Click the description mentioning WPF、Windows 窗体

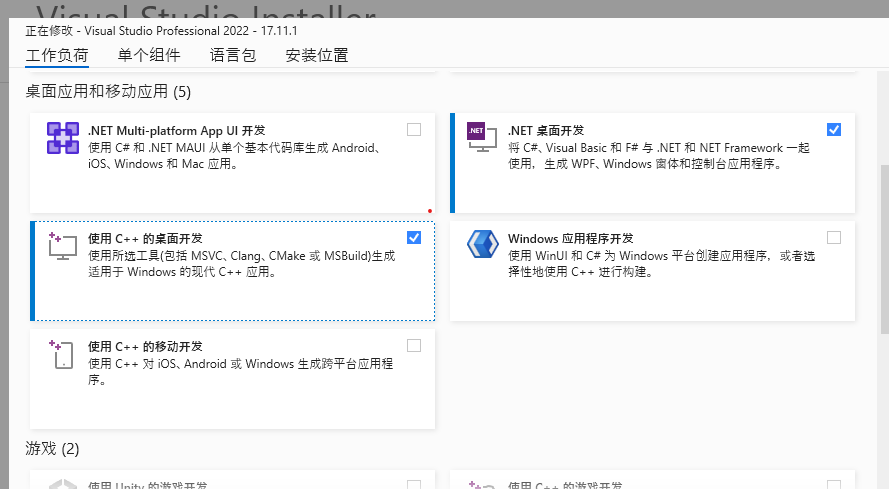coord(659,155)
